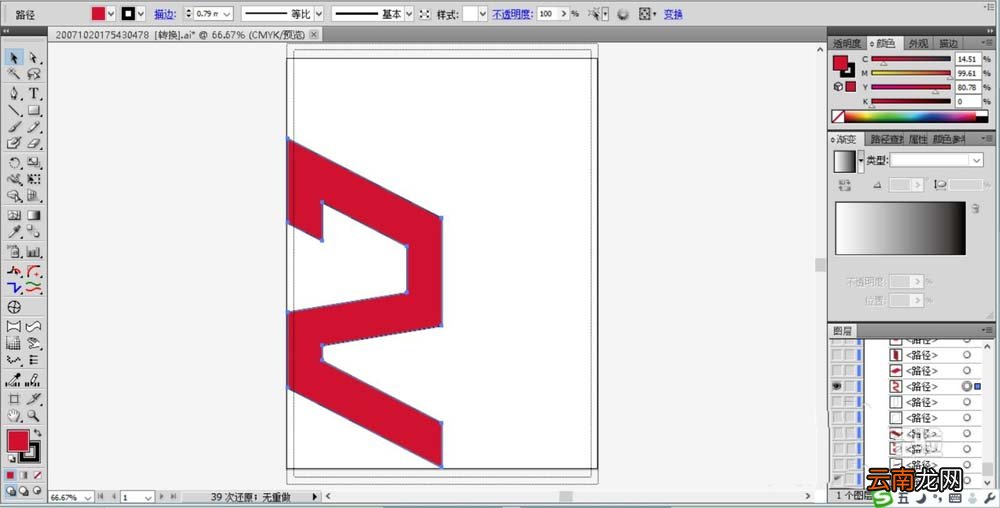This screenshot has height=508, width=1000.
Task: Enable Draw Behind mode
Action: click(x=24, y=491)
